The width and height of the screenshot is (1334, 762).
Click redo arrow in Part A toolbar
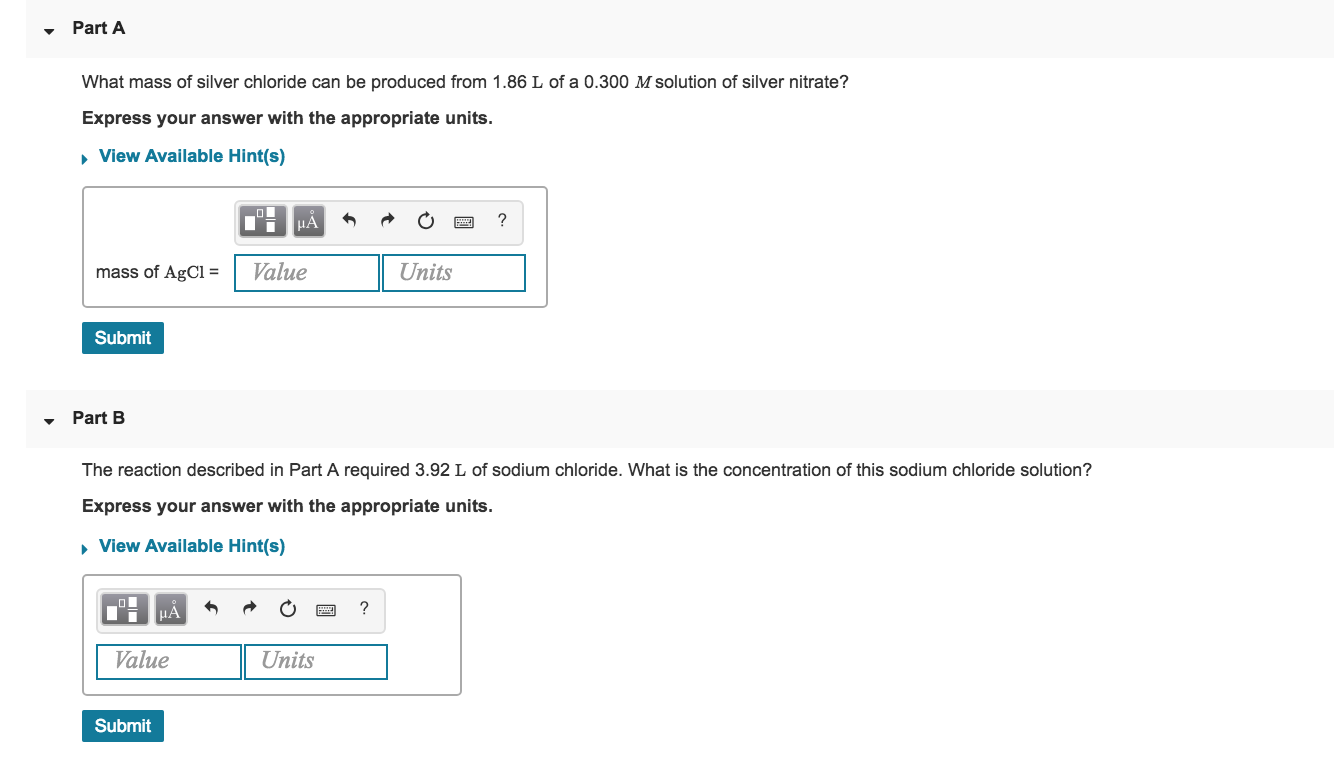click(387, 220)
